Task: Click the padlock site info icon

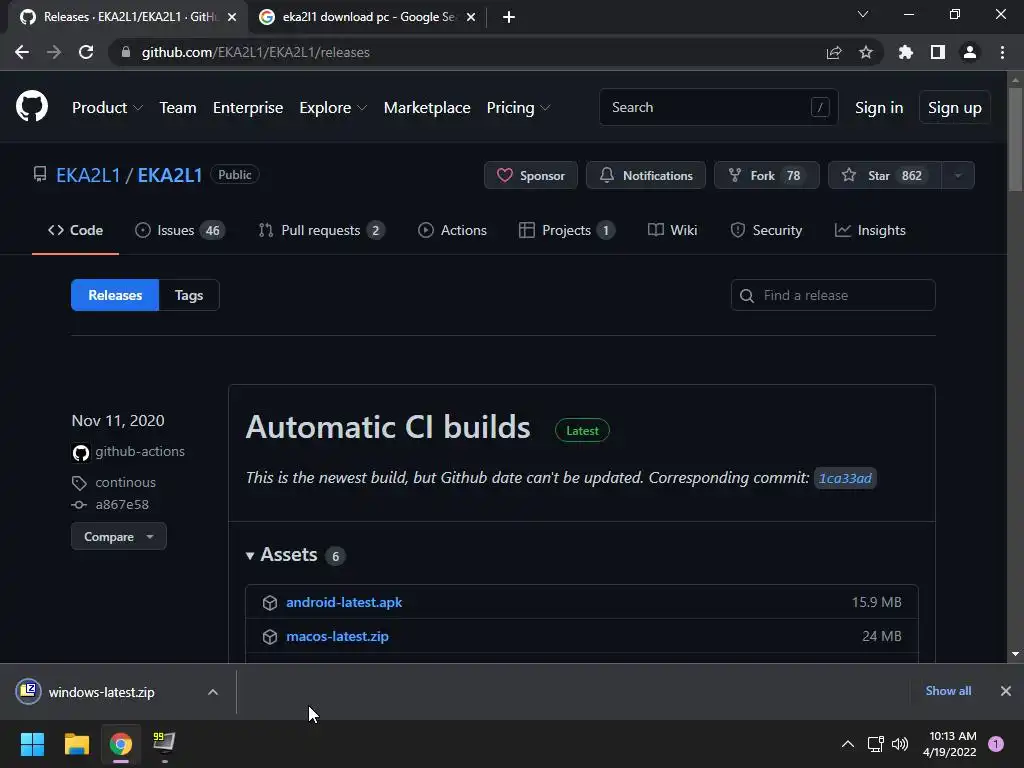Action: pos(125,52)
